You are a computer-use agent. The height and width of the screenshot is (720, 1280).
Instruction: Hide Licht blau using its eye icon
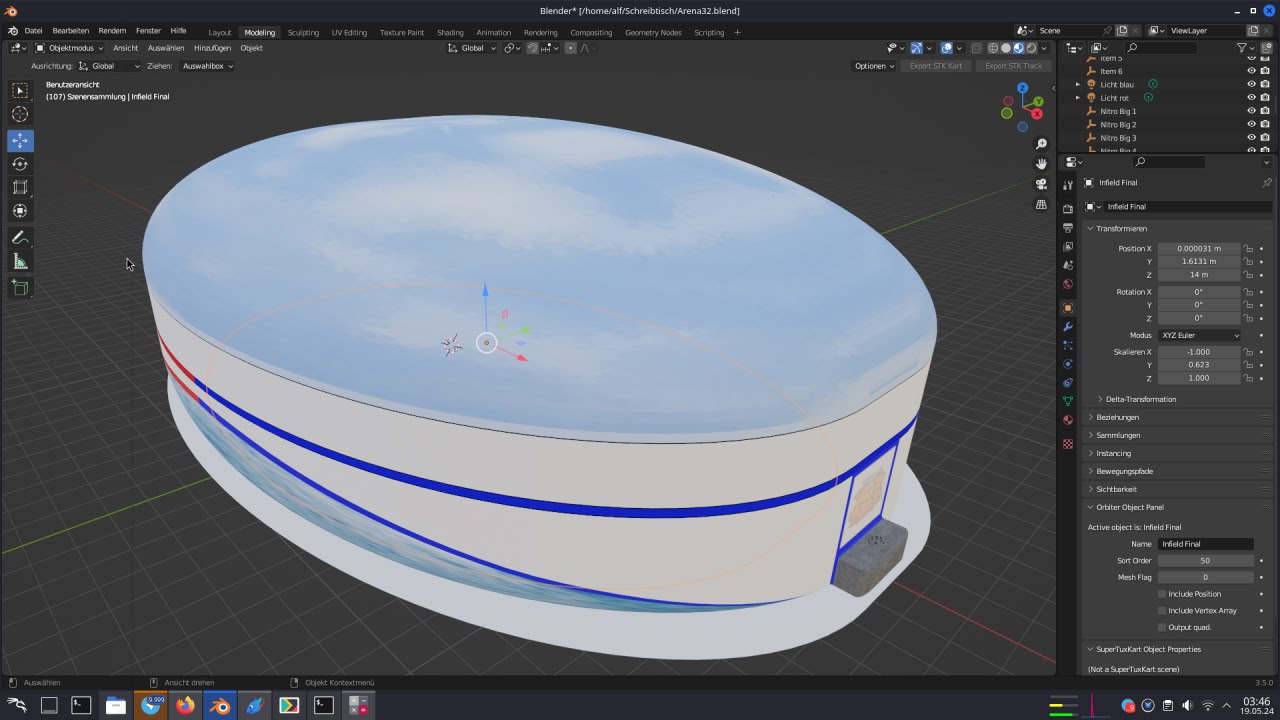[x=1251, y=85]
